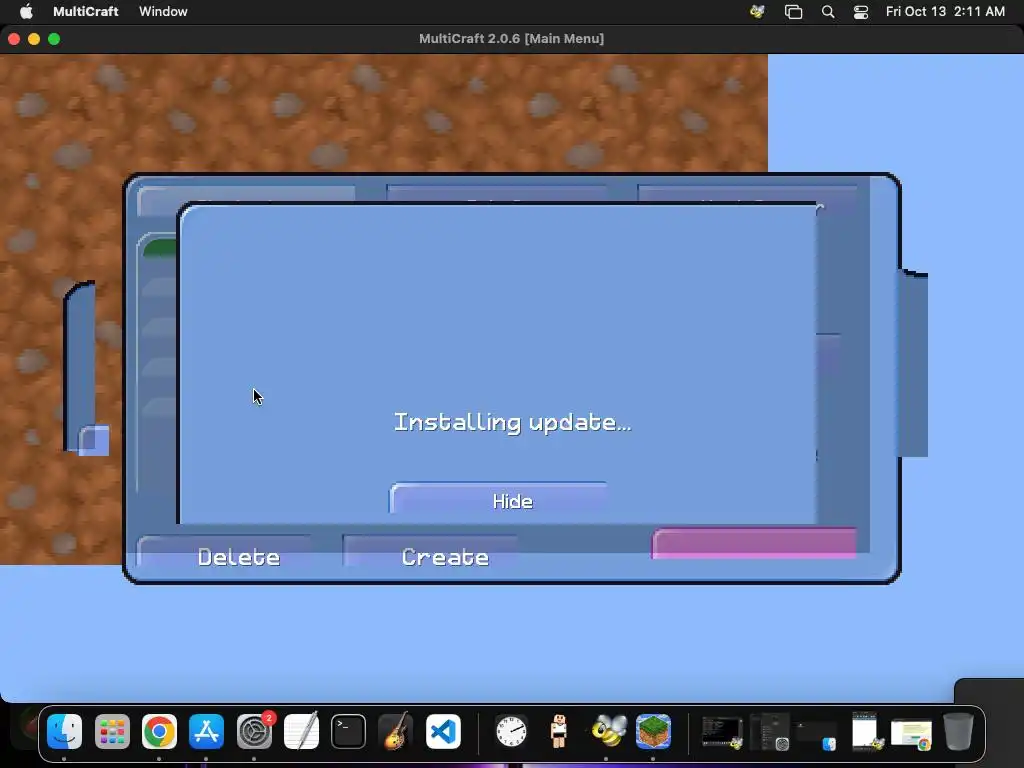
Task: Click the bee icon in menu bar
Action: (x=758, y=11)
